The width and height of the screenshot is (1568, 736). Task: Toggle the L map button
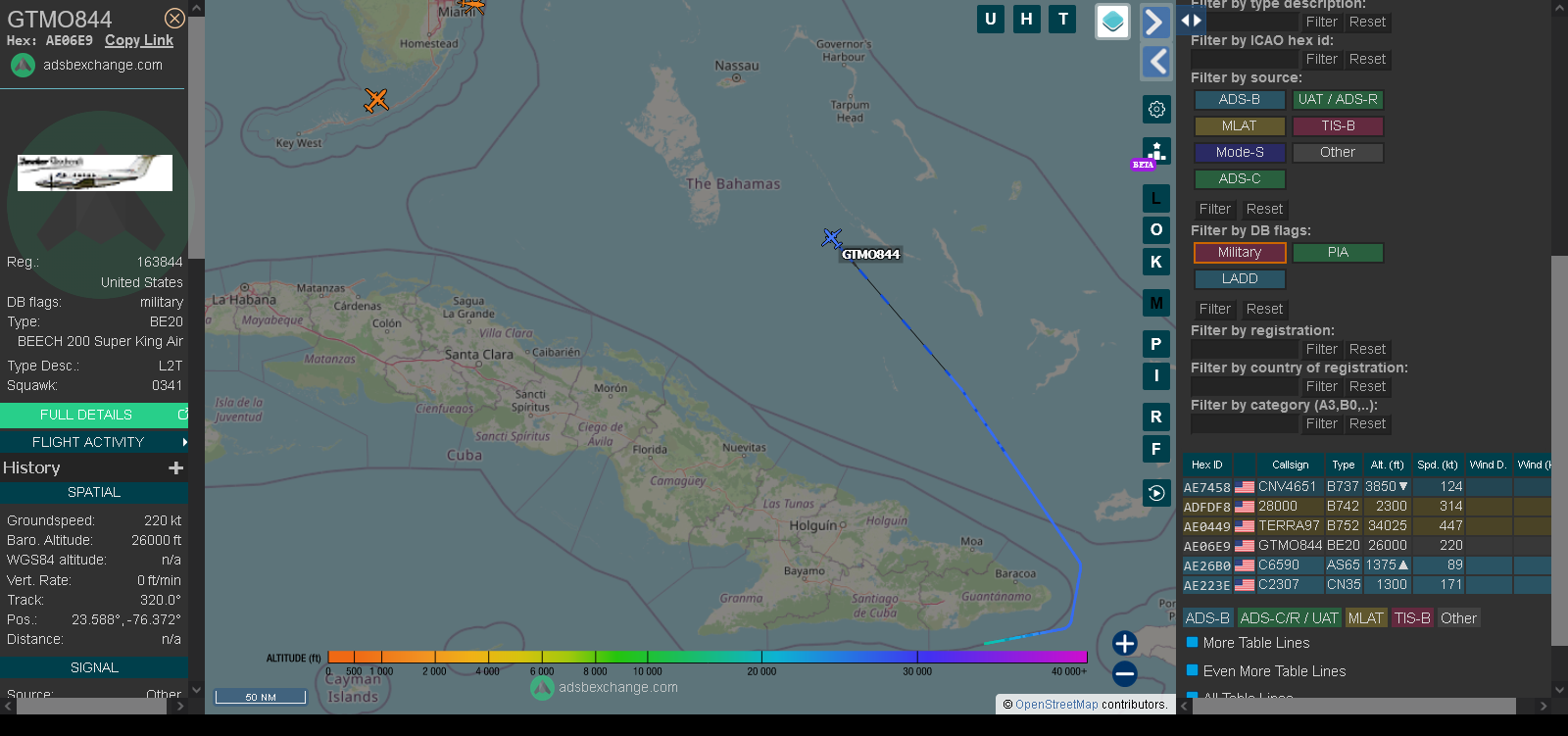coord(1156,199)
